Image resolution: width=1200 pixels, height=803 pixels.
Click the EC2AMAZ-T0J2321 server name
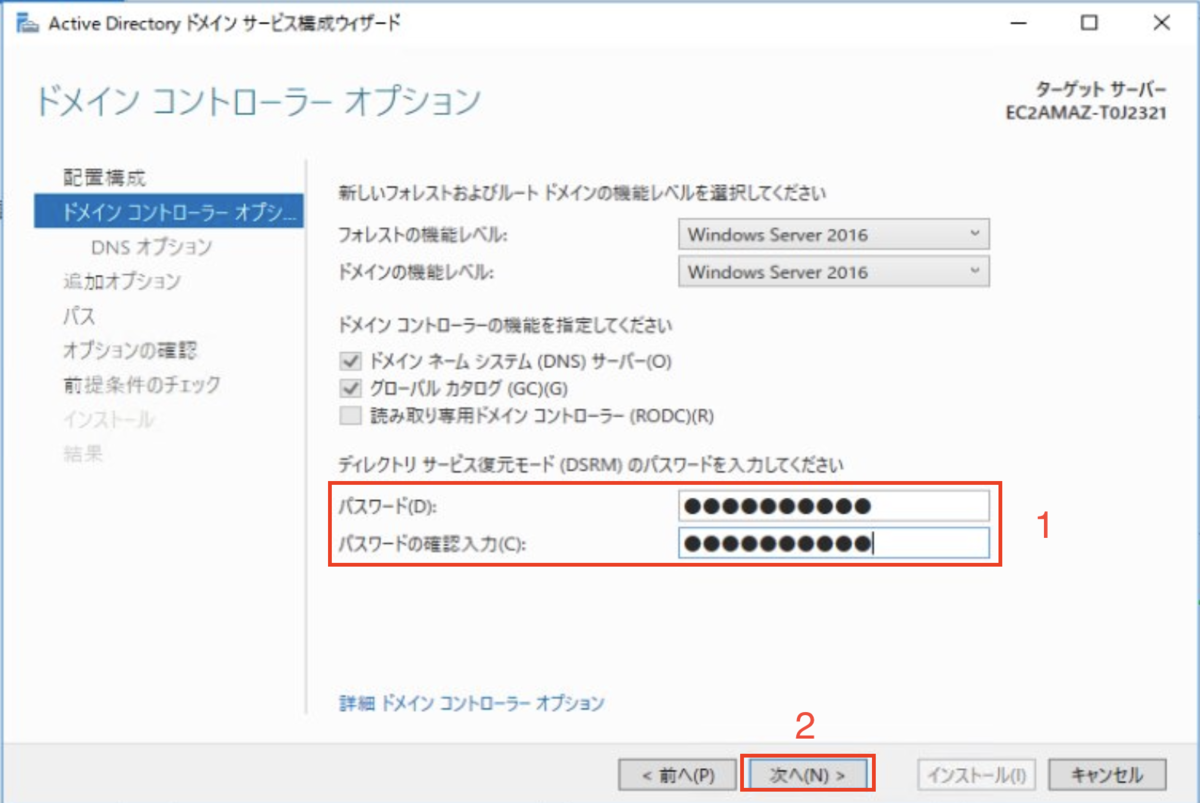click(x=1086, y=113)
